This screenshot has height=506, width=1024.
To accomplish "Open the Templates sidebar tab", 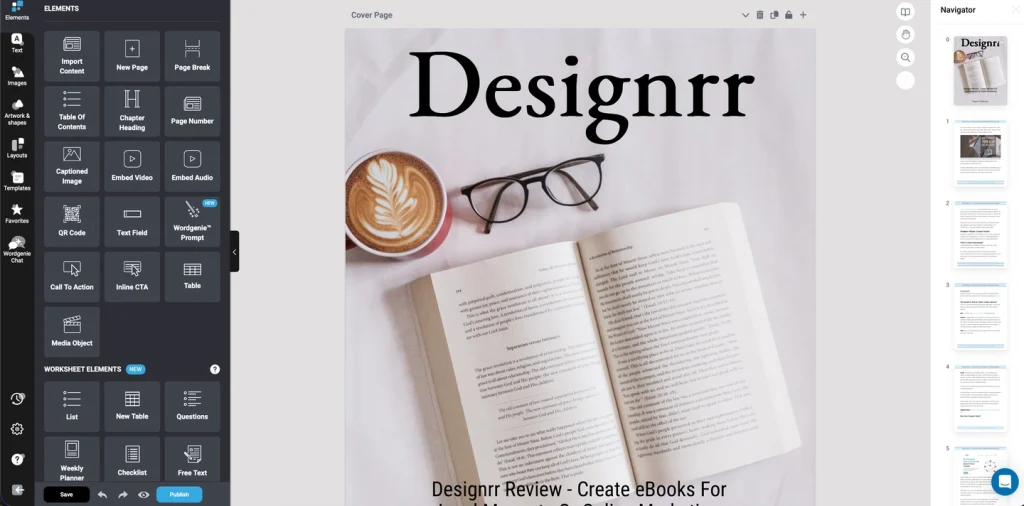I will pyautogui.click(x=17, y=181).
